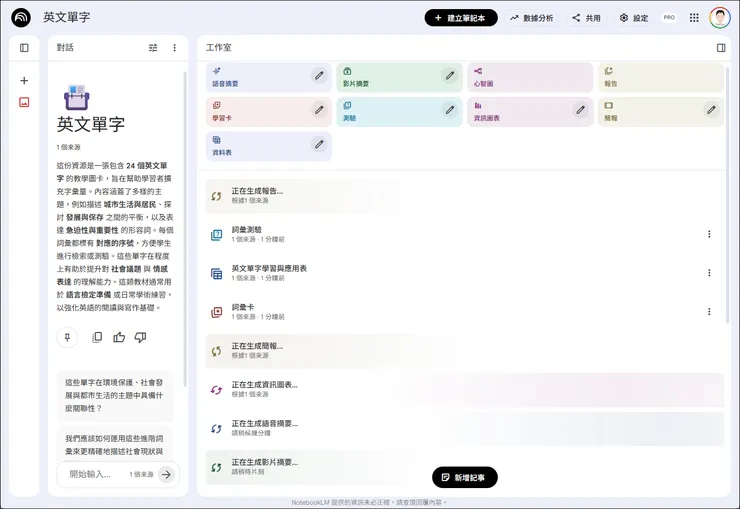Click the 正在生成影片摘要 row
Viewport: 740px width, 509px height.
coord(464,467)
